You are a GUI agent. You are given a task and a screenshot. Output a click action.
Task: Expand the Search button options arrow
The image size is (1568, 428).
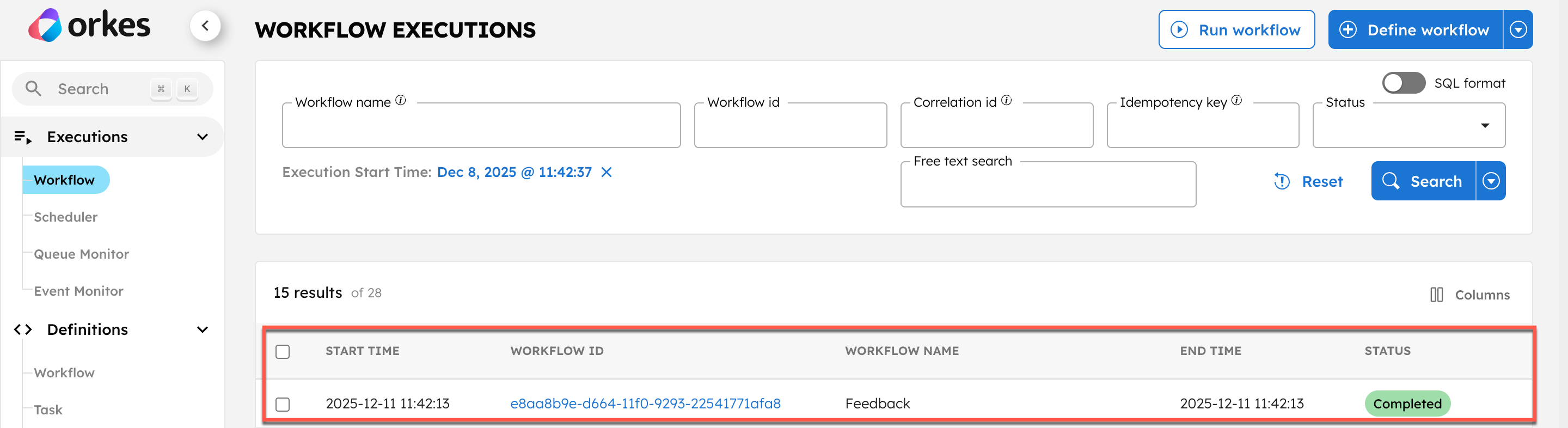(1491, 181)
